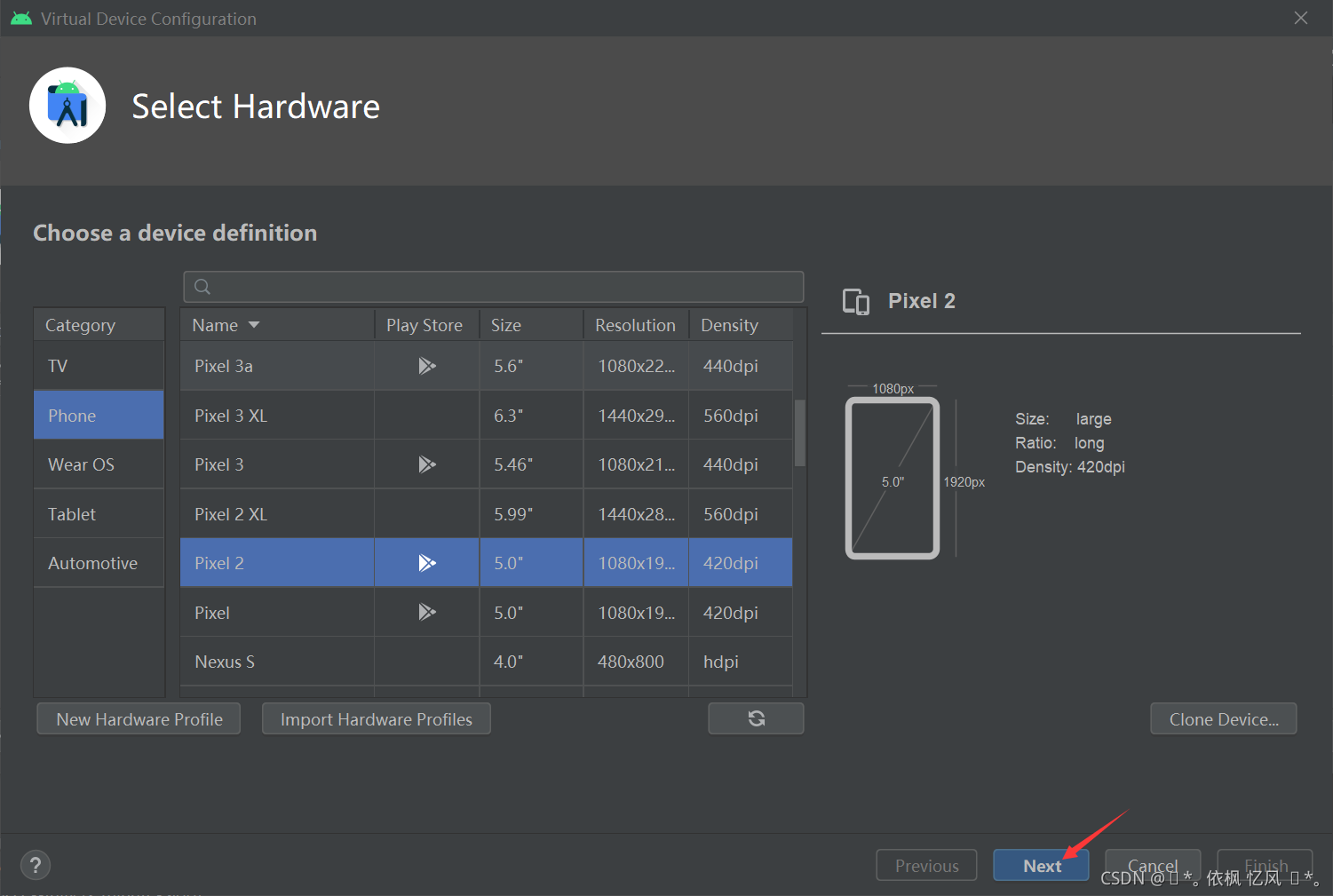The image size is (1333, 896).
Task: Close the Virtual Device Configuration dialog
Action: 1301,18
